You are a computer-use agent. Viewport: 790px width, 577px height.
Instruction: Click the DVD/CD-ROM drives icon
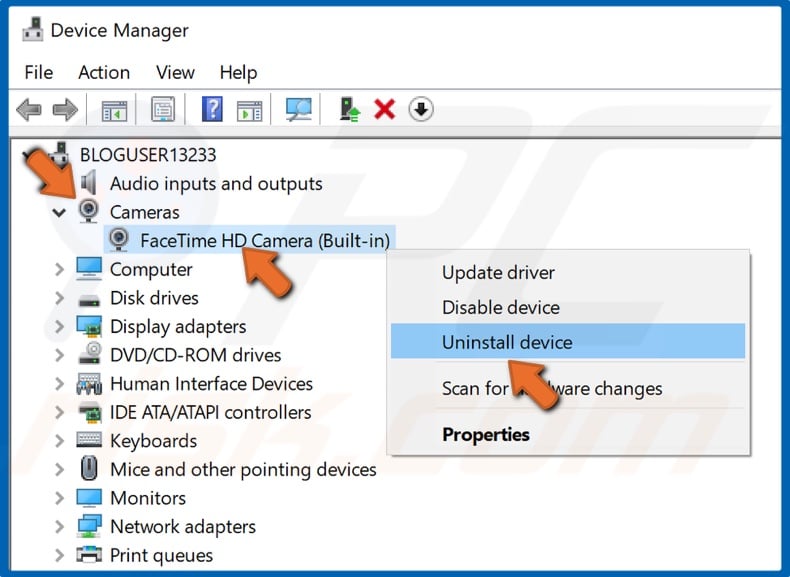tap(90, 353)
